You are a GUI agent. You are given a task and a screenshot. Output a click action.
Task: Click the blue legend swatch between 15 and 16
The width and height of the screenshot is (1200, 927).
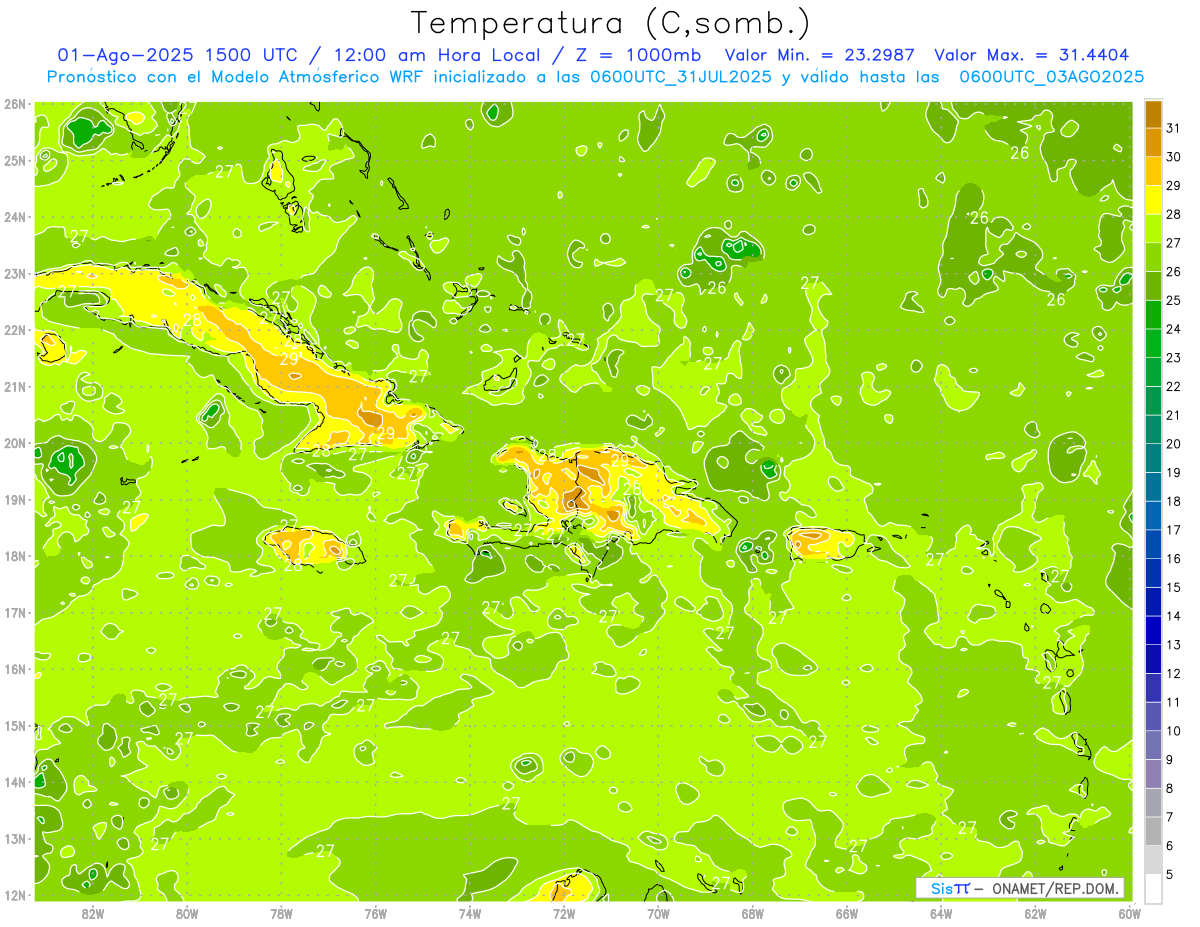click(x=1153, y=573)
